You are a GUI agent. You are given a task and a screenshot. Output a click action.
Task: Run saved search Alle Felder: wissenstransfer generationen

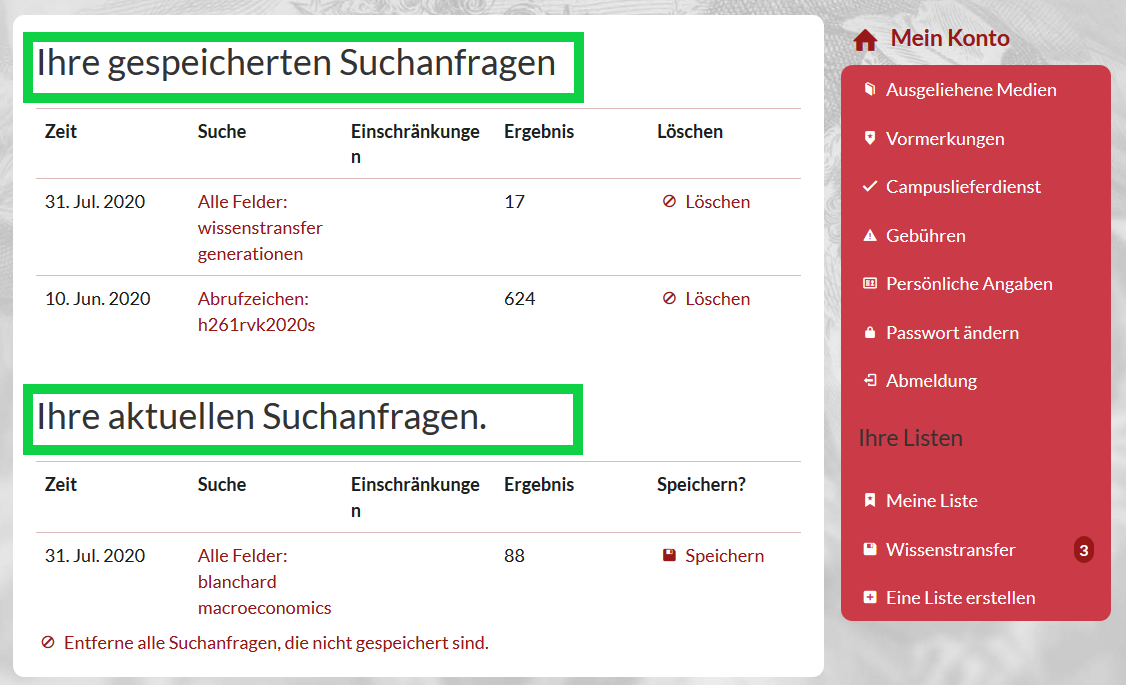pos(260,228)
